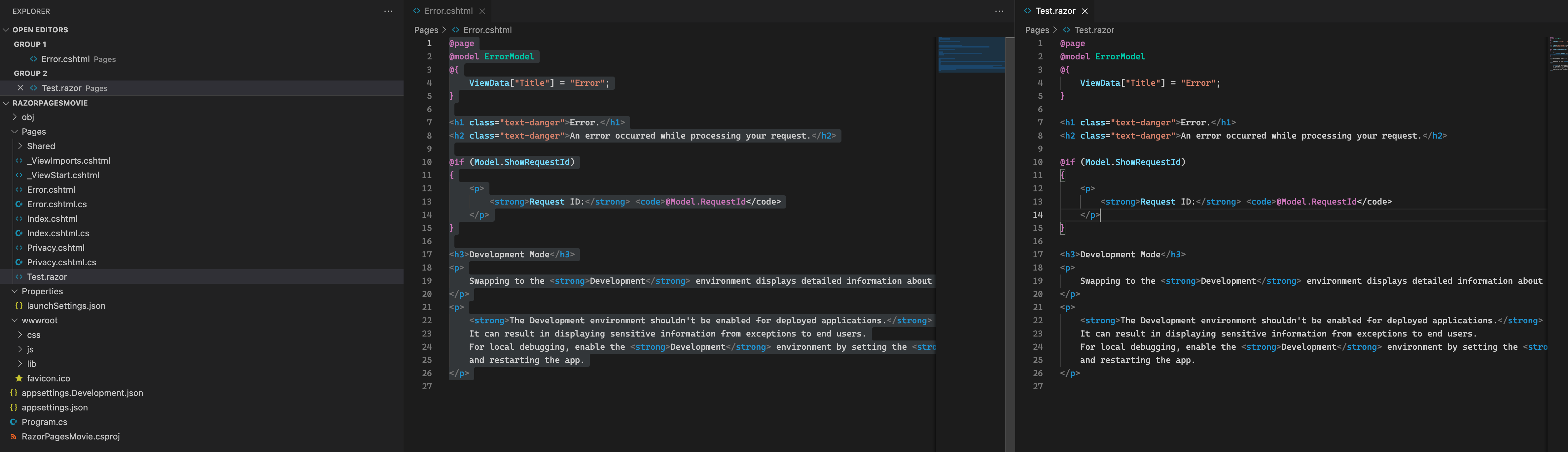Collapse the Pages folder
Image resolution: width=1568 pixels, height=452 pixels.
tap(34, 131)
